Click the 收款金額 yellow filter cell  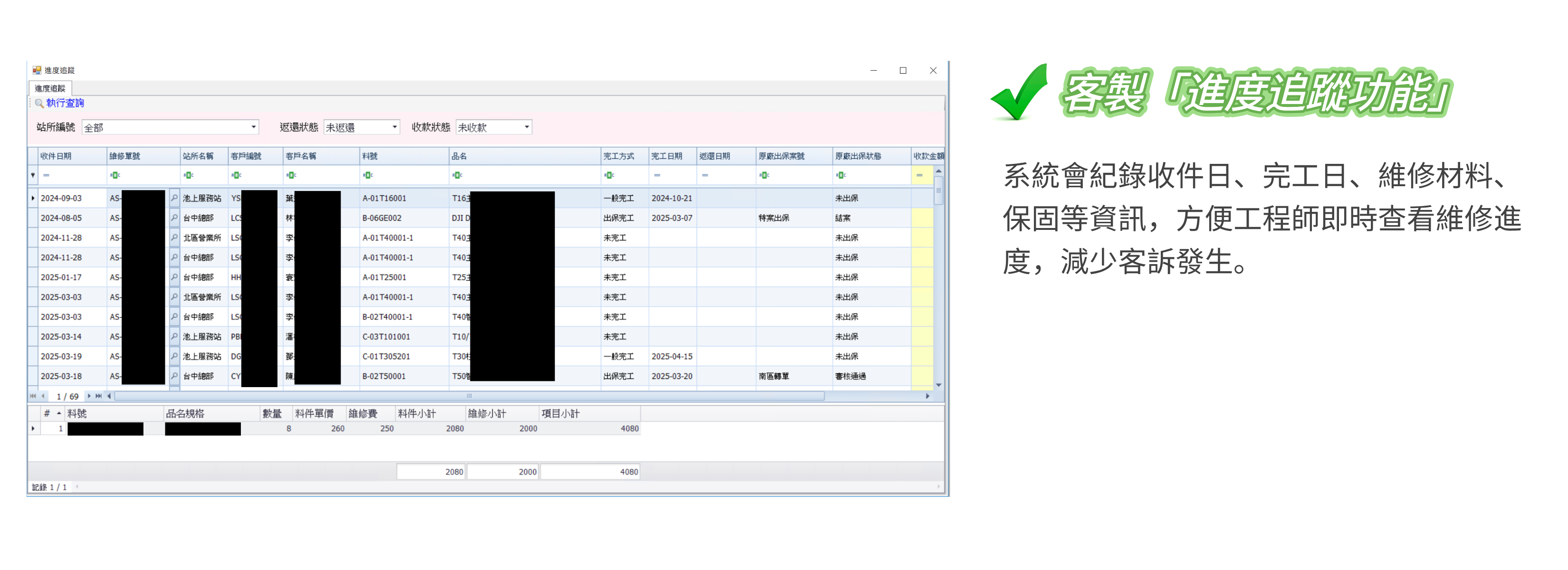[x=922, y=175]
